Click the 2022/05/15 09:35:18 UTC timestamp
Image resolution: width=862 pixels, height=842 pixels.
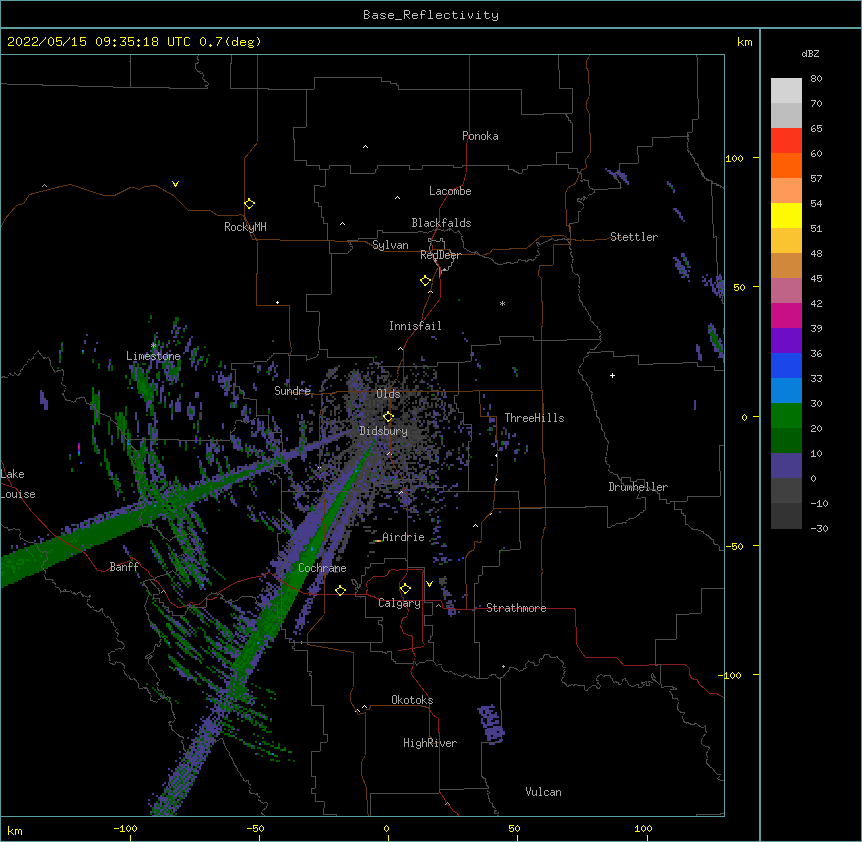pos(99,42)
